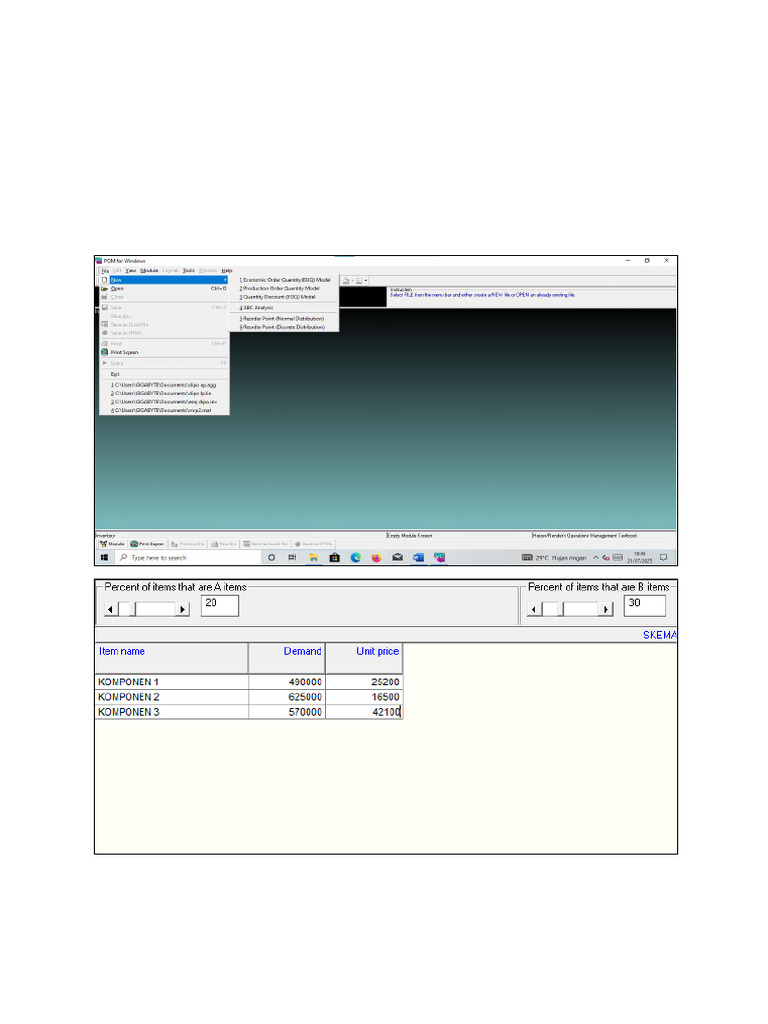Launch File Explorer from the taskbar

313,558
